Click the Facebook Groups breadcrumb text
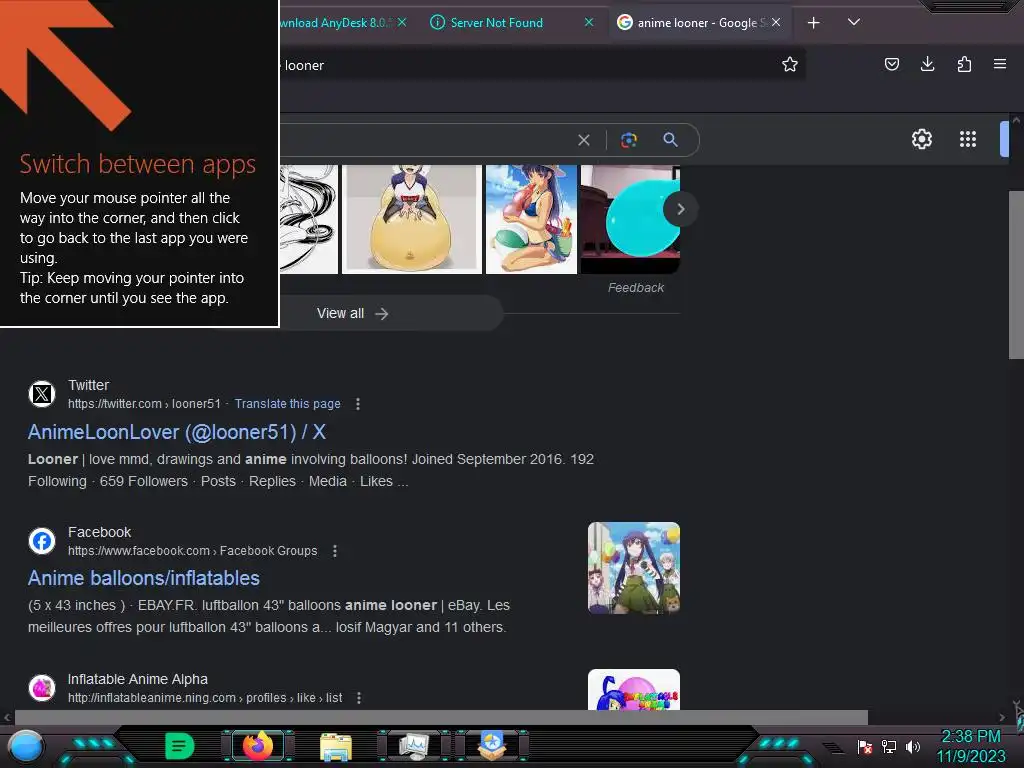The height and width of the screenshot is (768, 1024). [268, 551]
